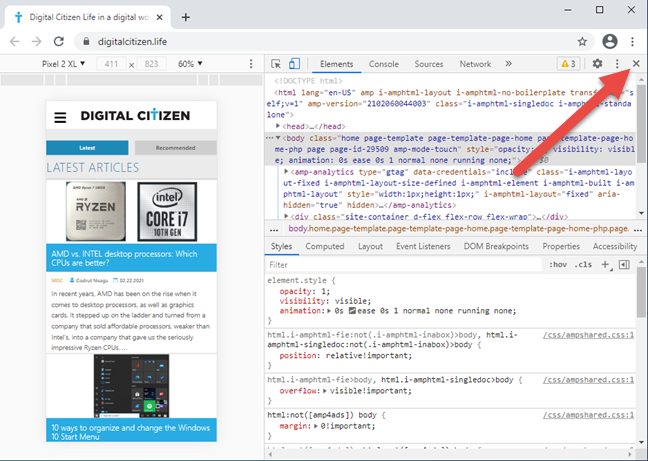
Task: Close the DevTools panel
Action: pyautogui.click(x=636, y=64)
